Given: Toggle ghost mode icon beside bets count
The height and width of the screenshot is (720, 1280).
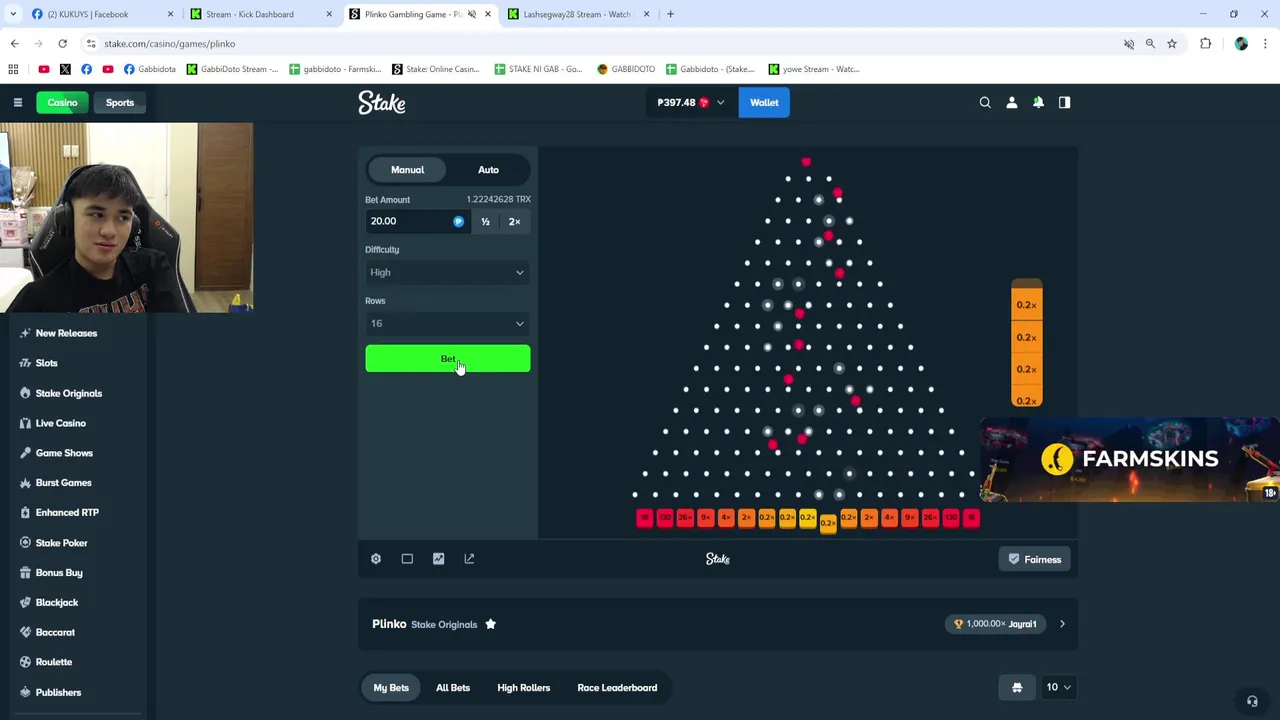Looking at the screenshot, I should 1017,687.
